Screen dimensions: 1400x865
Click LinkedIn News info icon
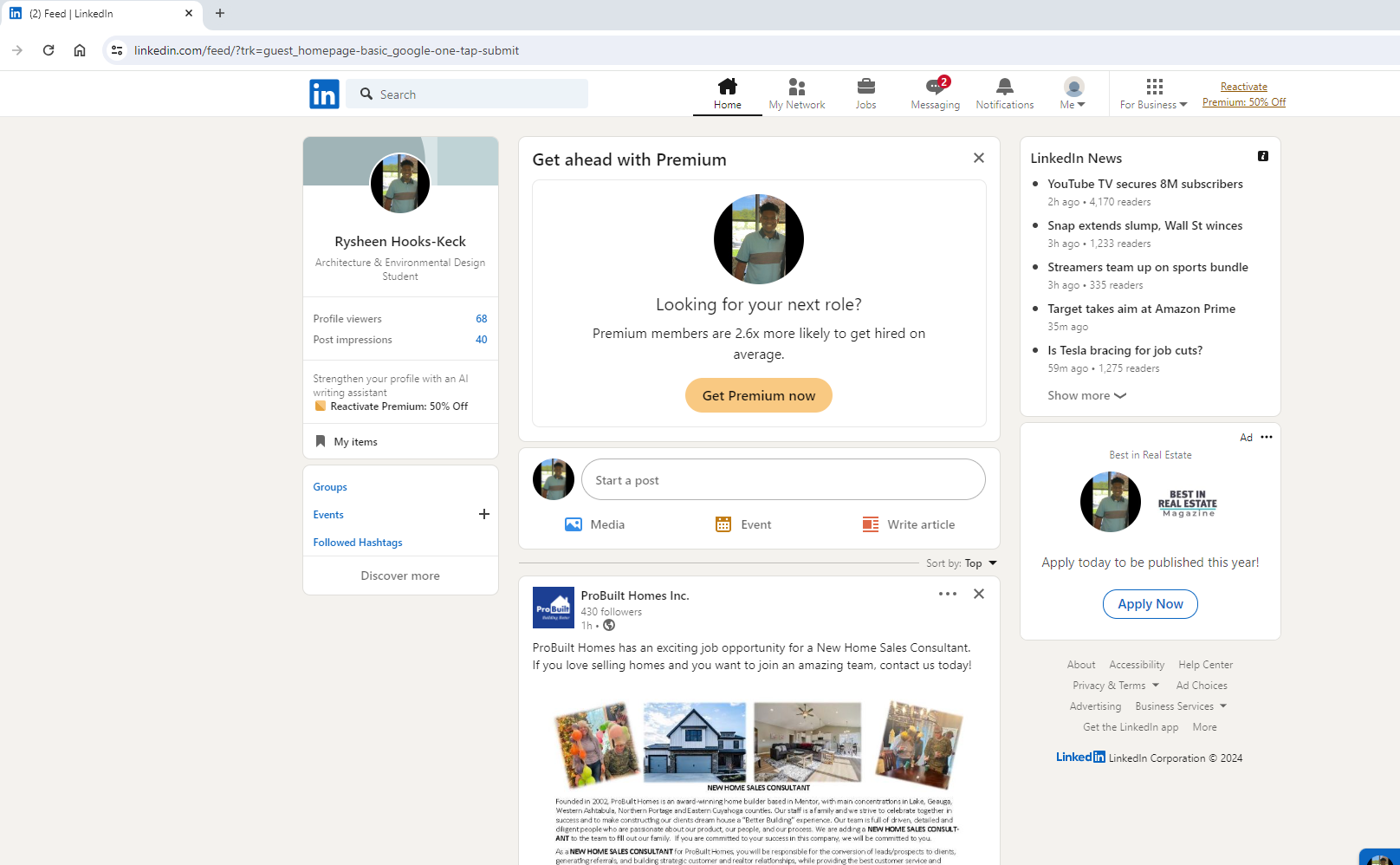tap(1263, 156)
